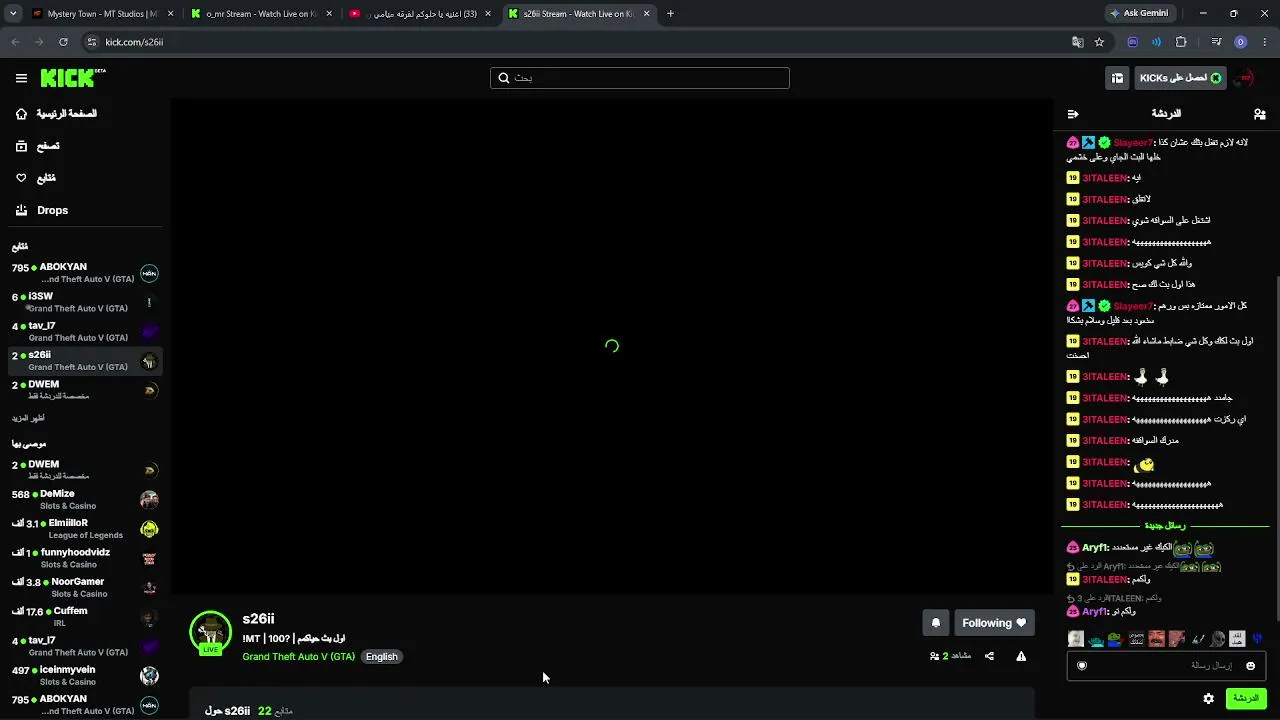Open the Kick home page from the sidebar
The image size is (1280, 720).
pyautogui.click(x=56, y=114)
